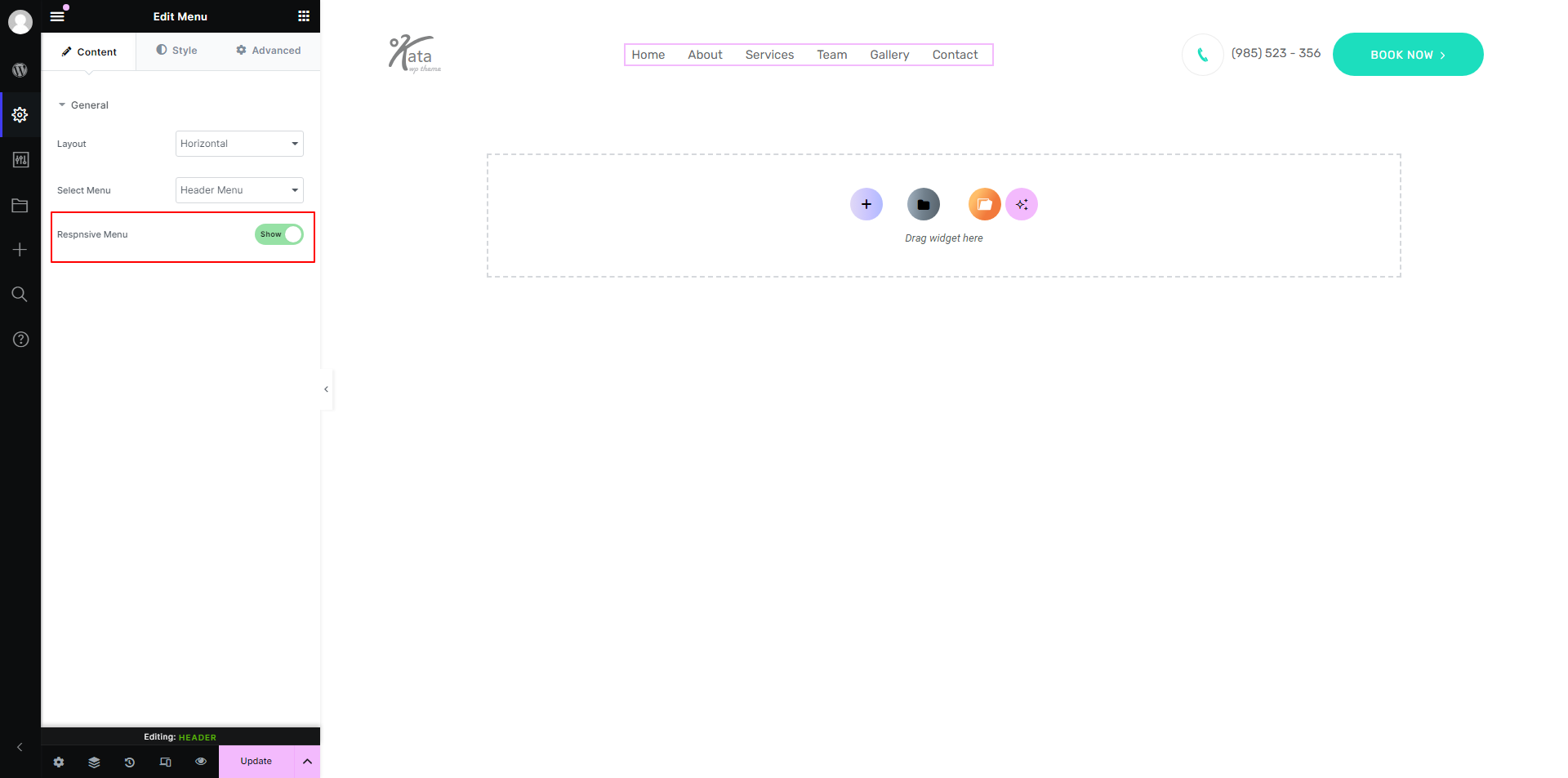The height and width of the screenshot is (778, 1568).
Task: Expand save options arrow beside Update
Action: point(307,762)
